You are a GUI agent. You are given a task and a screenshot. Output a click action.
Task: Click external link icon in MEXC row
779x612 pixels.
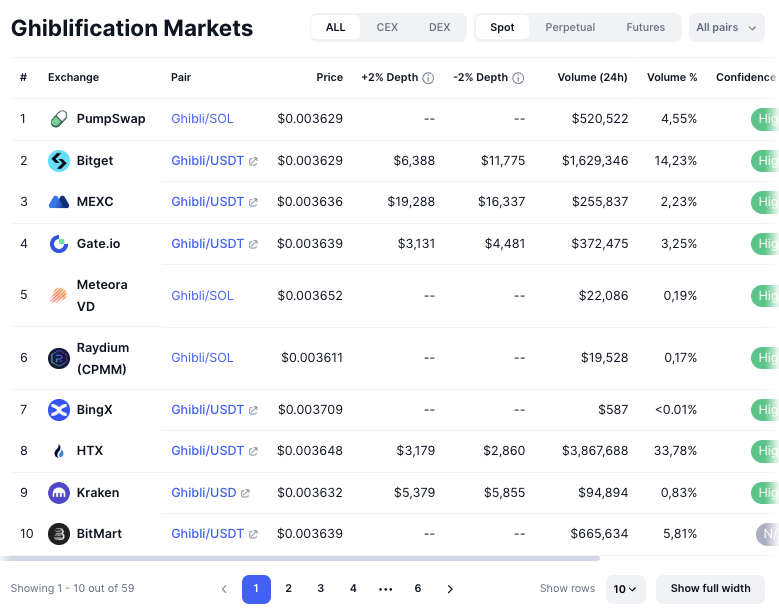(x=253, y=202)
